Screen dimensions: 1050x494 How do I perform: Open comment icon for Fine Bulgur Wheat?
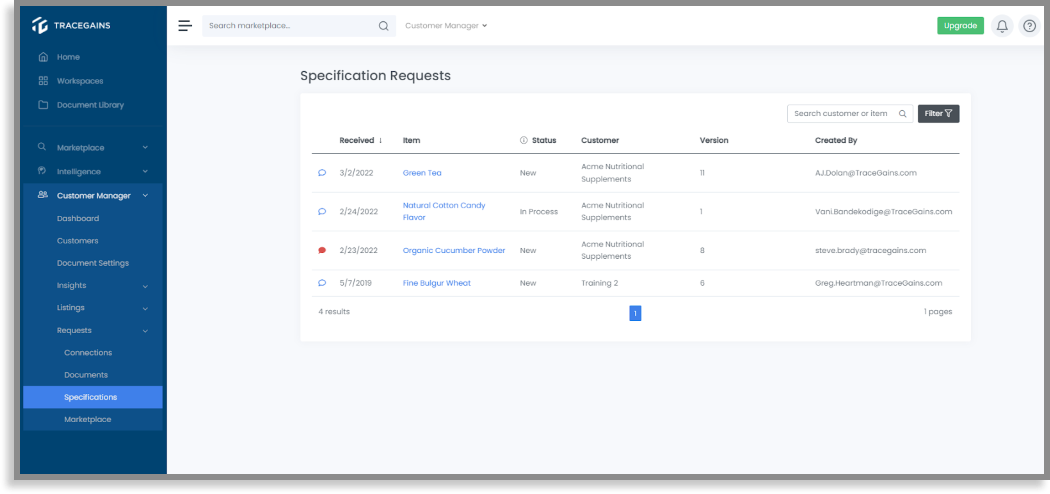click(x=322, y=283)
